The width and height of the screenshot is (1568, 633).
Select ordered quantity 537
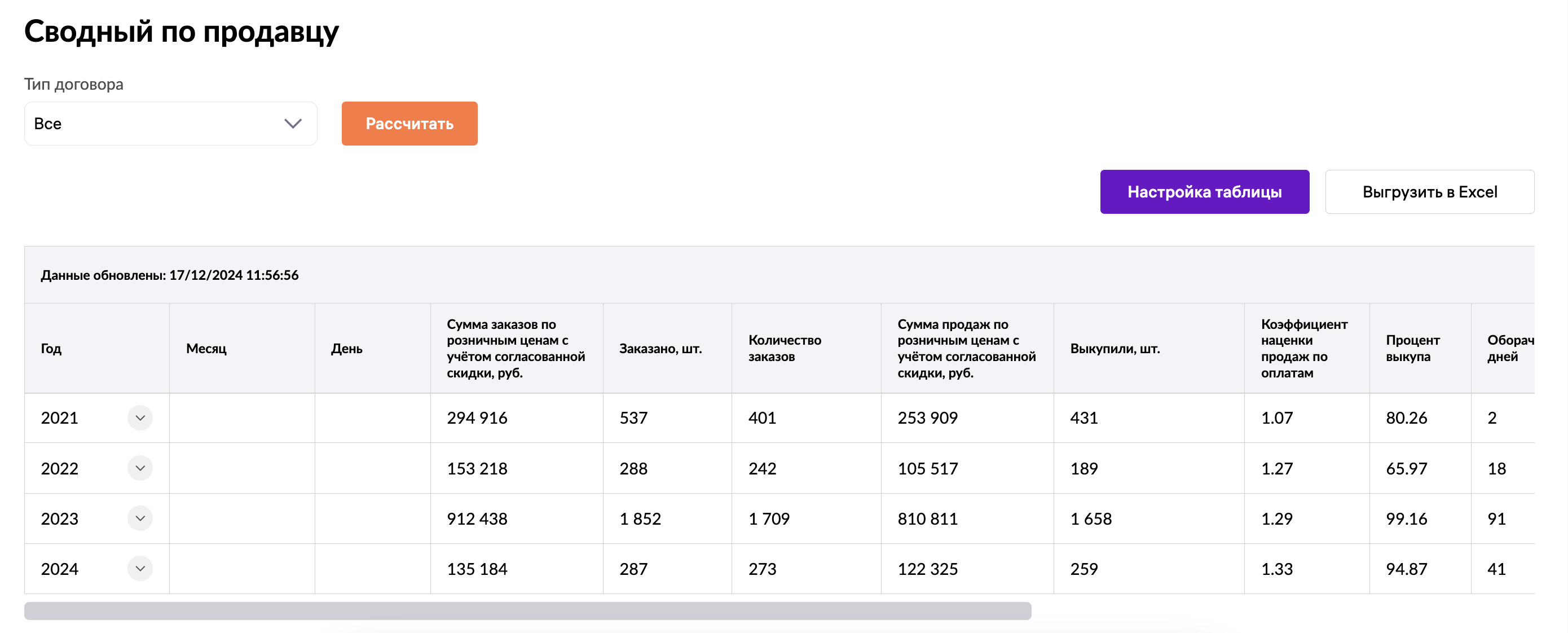pos(633,418)
